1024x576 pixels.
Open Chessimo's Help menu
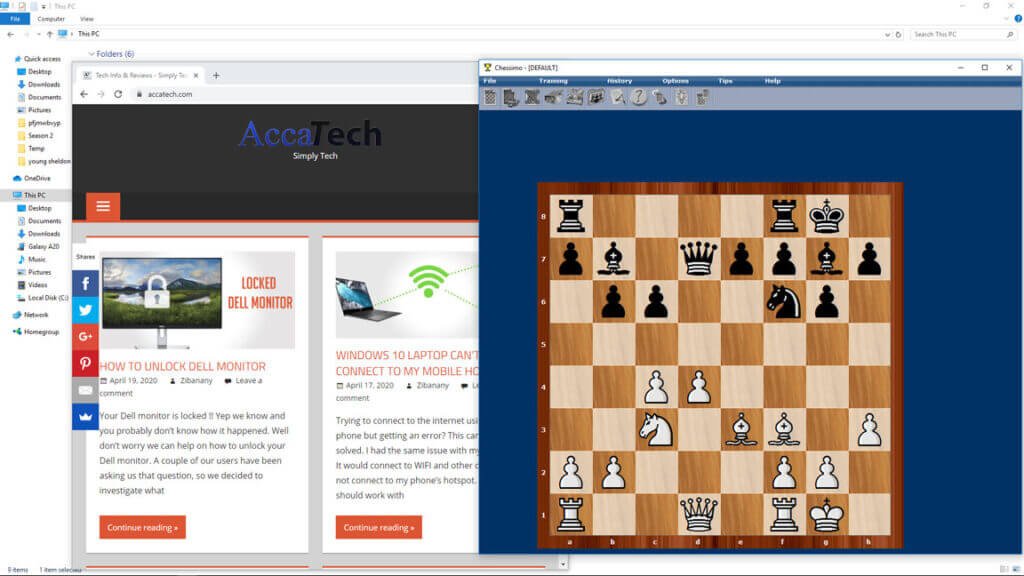tap(773, 81)
